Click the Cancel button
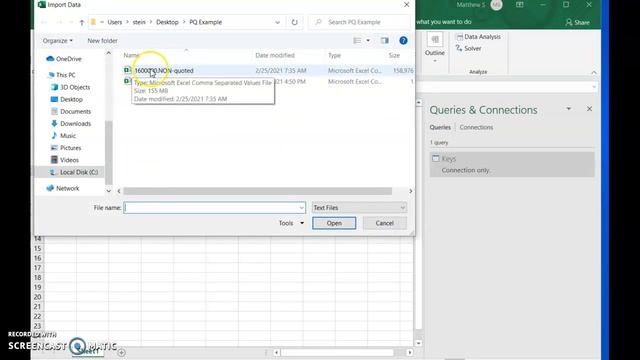The height and width of the screenshot is (360, 640). point(384,223)
